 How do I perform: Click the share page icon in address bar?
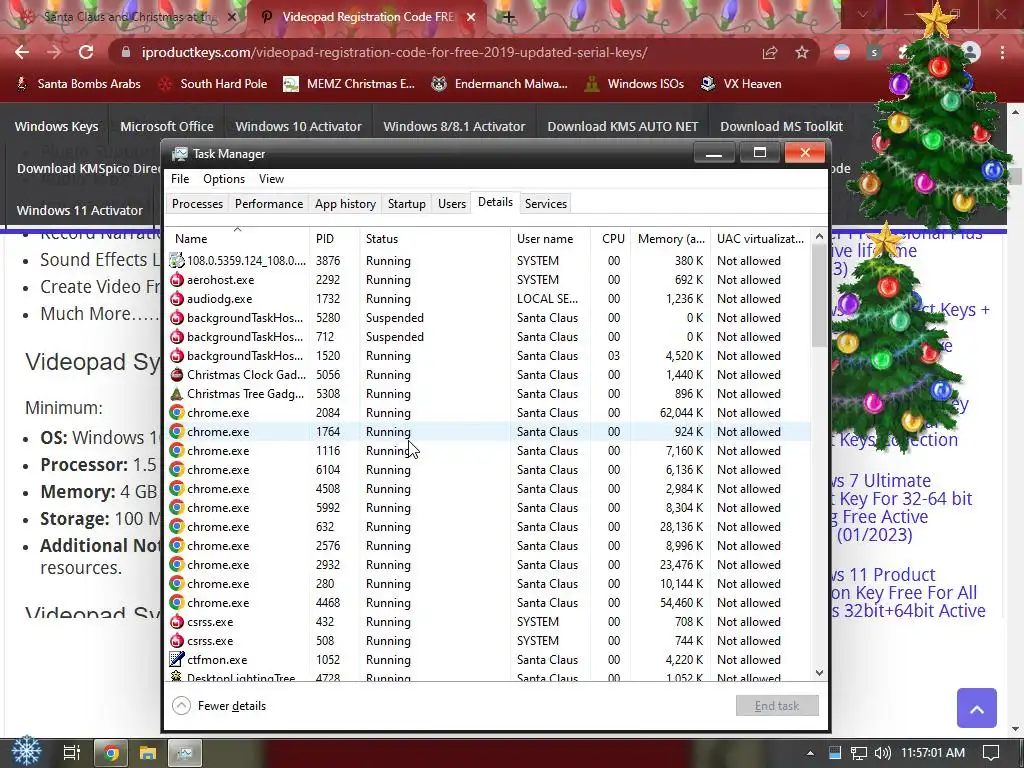(x=770, y=52)
